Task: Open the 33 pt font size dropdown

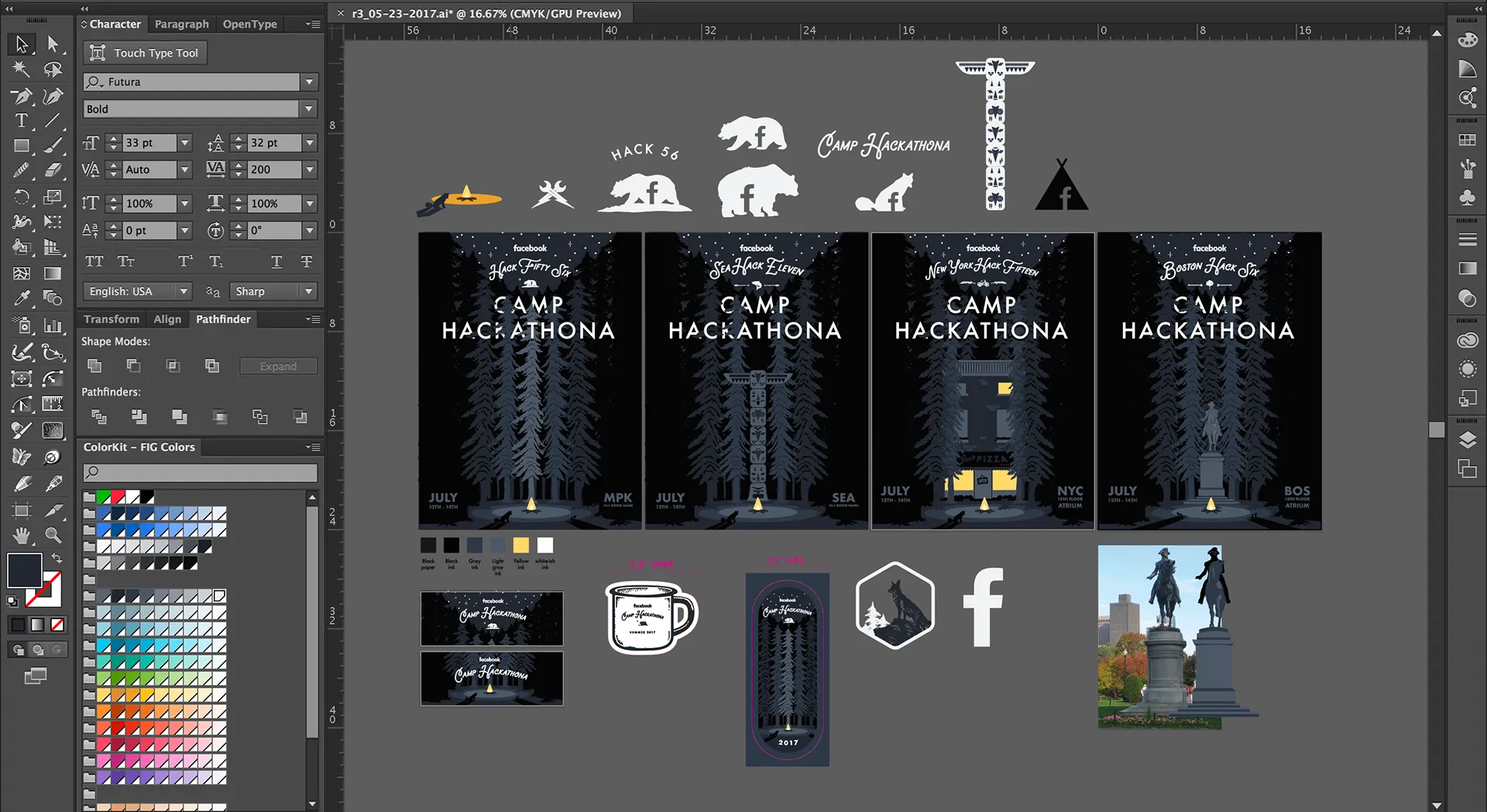Action: [184, 143]
